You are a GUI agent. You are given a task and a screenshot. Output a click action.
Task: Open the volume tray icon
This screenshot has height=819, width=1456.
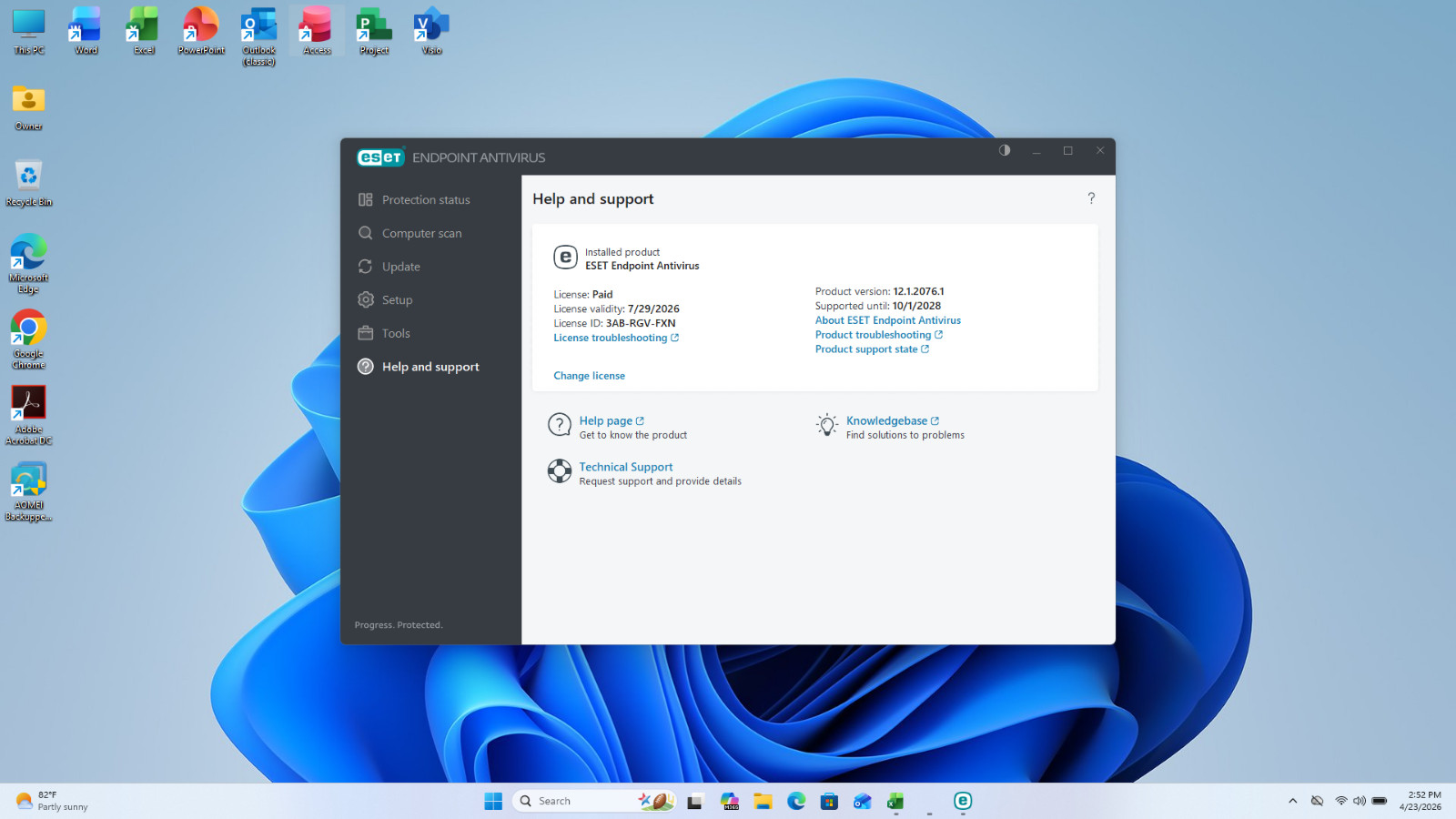coord(1360,801)
